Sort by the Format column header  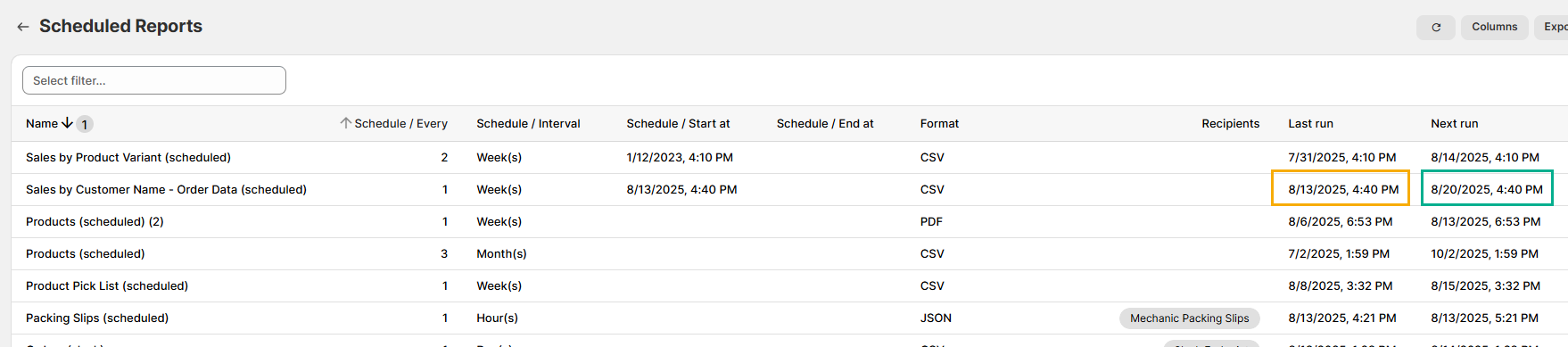(939, 124)
